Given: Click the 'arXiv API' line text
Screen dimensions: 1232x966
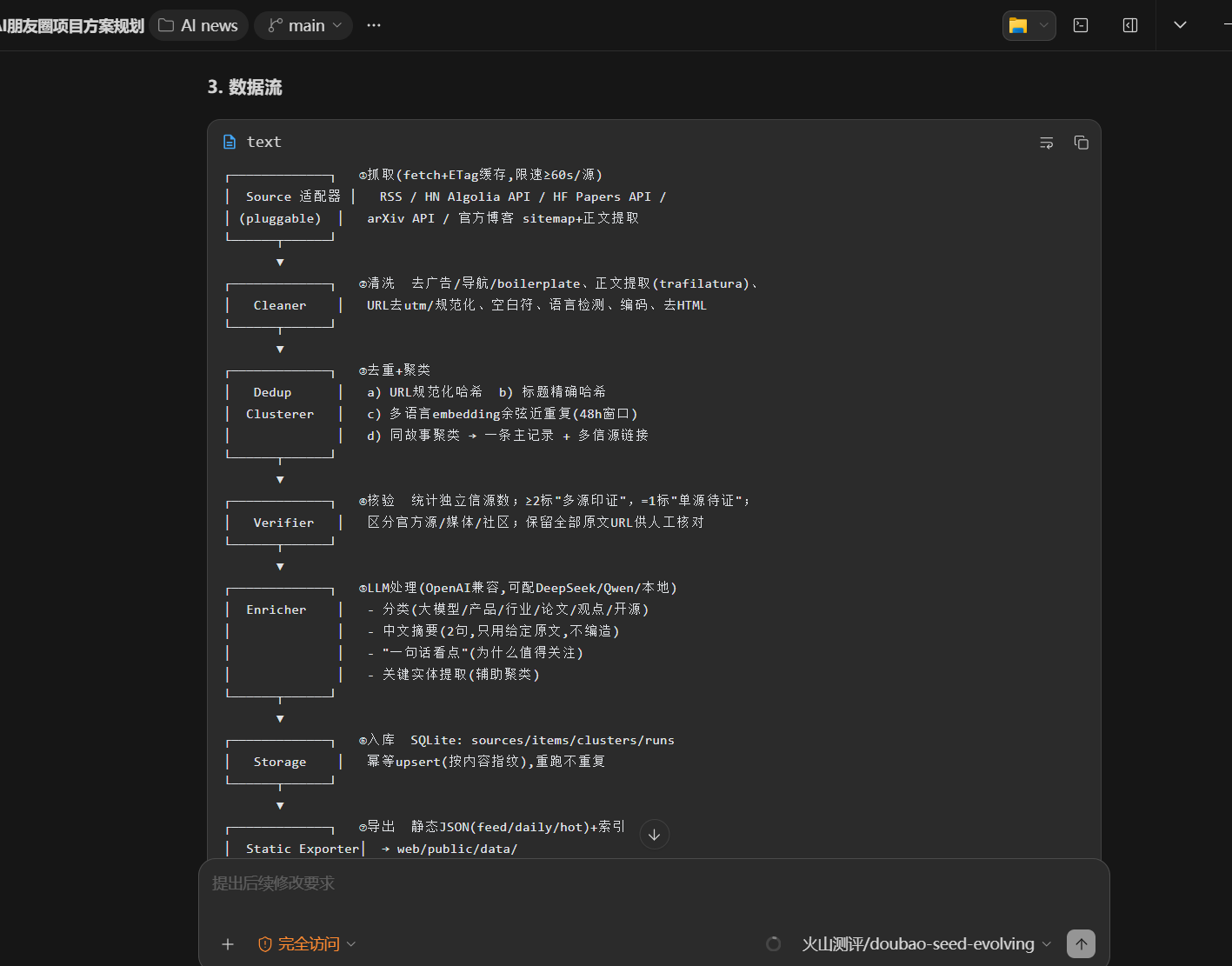Looking at the screenshot, I should tap(503, 218).
